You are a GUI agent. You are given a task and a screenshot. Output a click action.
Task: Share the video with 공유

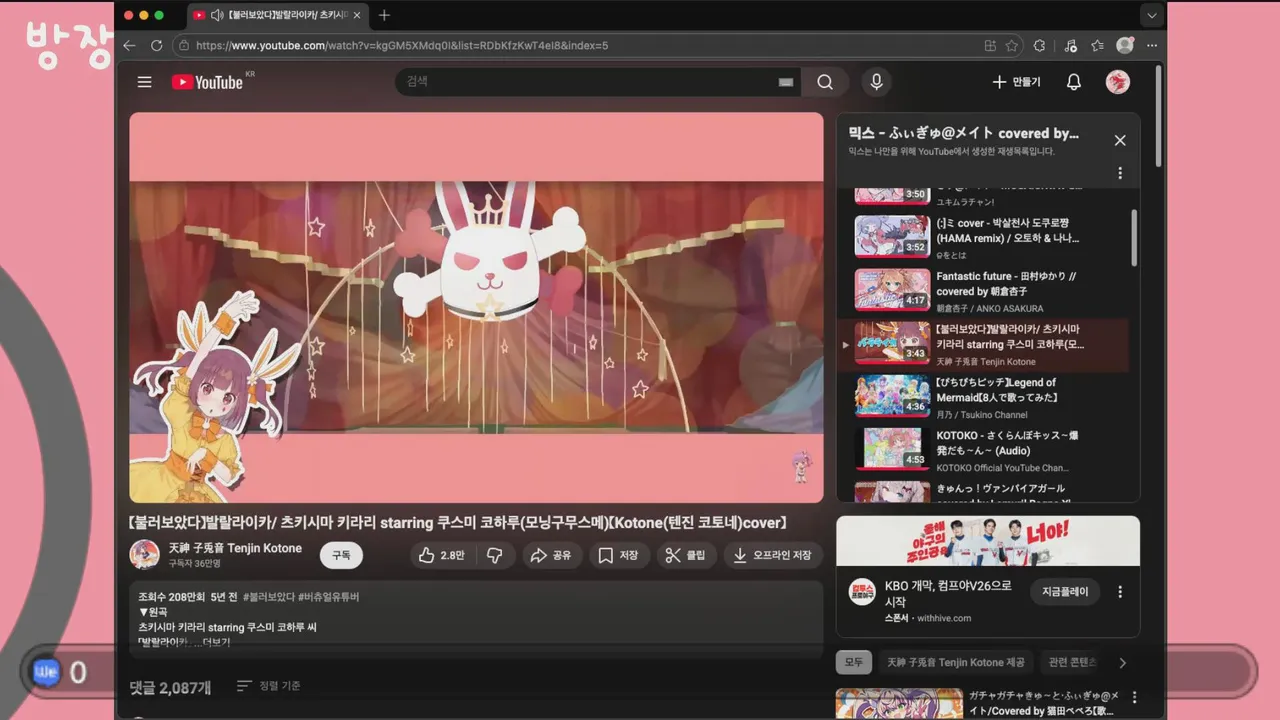pyautogui.click(x=551, y=555)
